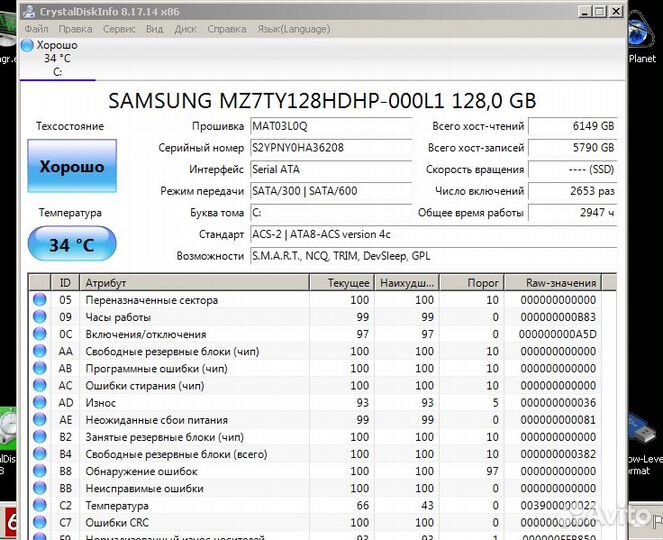This screenshot has height=540, width=663.
Task: Open the Справка menu
Action: [227, 29]
